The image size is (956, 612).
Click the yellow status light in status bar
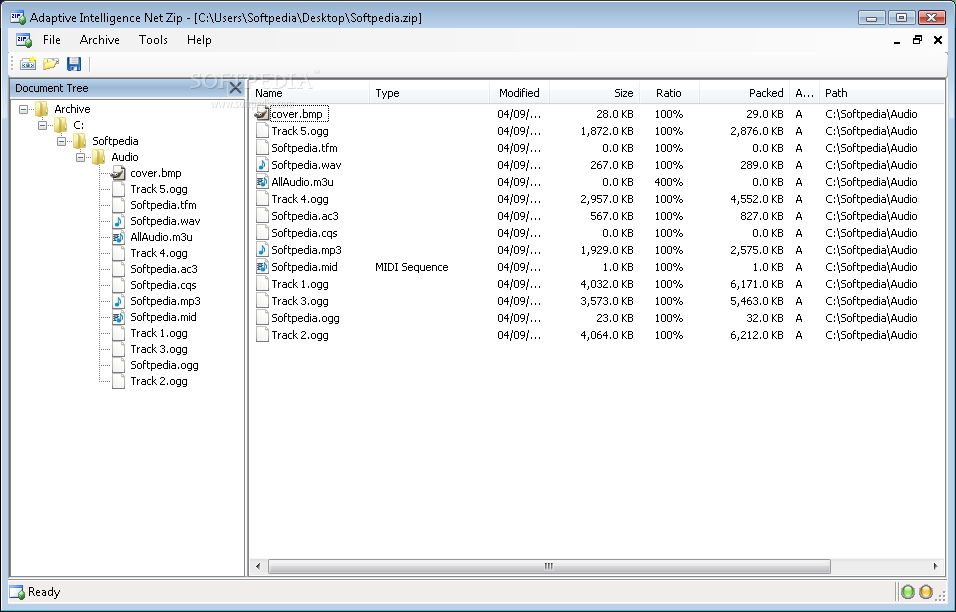(x=926, y=591)
